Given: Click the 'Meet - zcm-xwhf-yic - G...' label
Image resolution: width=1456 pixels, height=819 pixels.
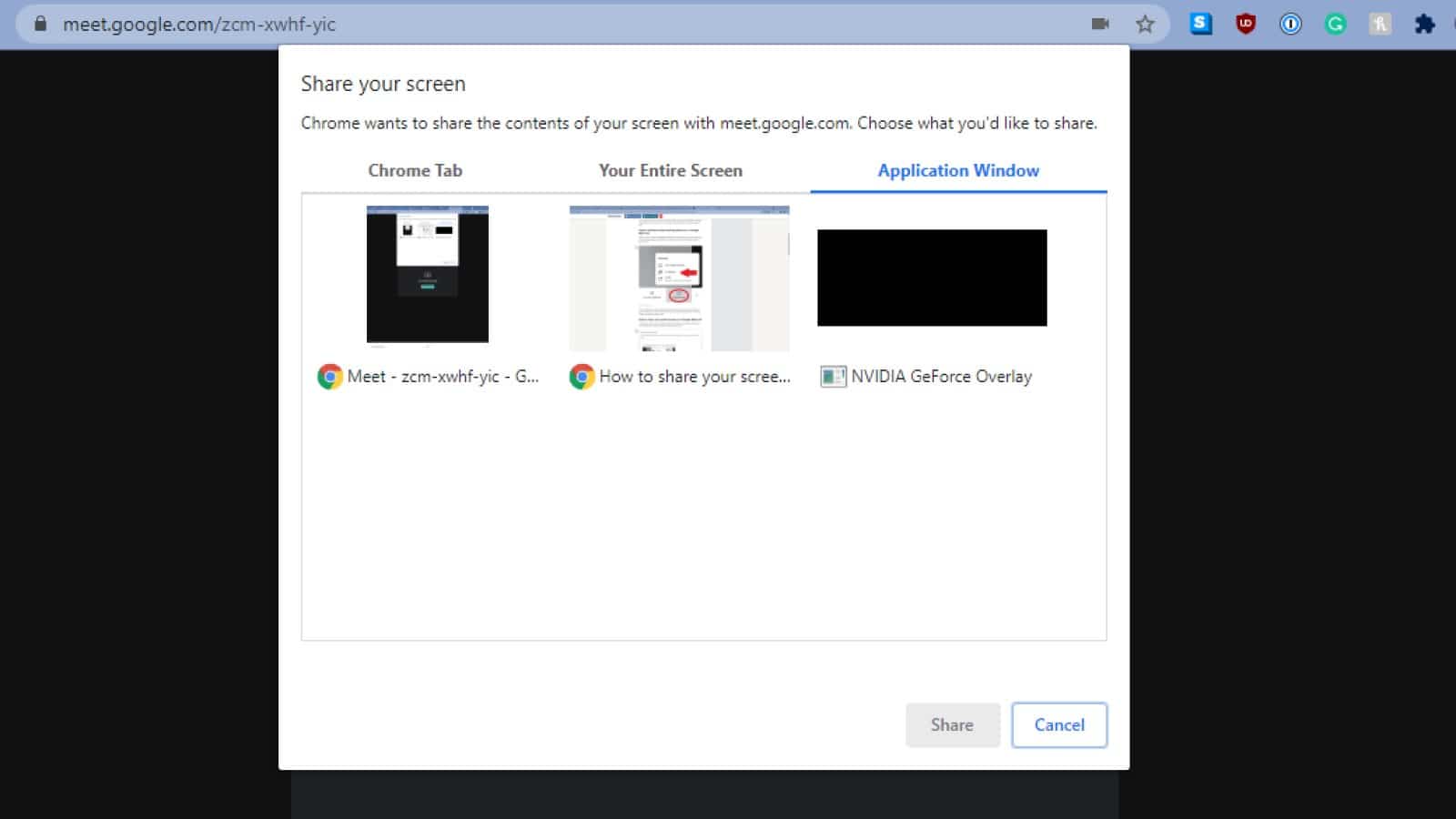Looking at the screenshot, I should click(443, 377).
